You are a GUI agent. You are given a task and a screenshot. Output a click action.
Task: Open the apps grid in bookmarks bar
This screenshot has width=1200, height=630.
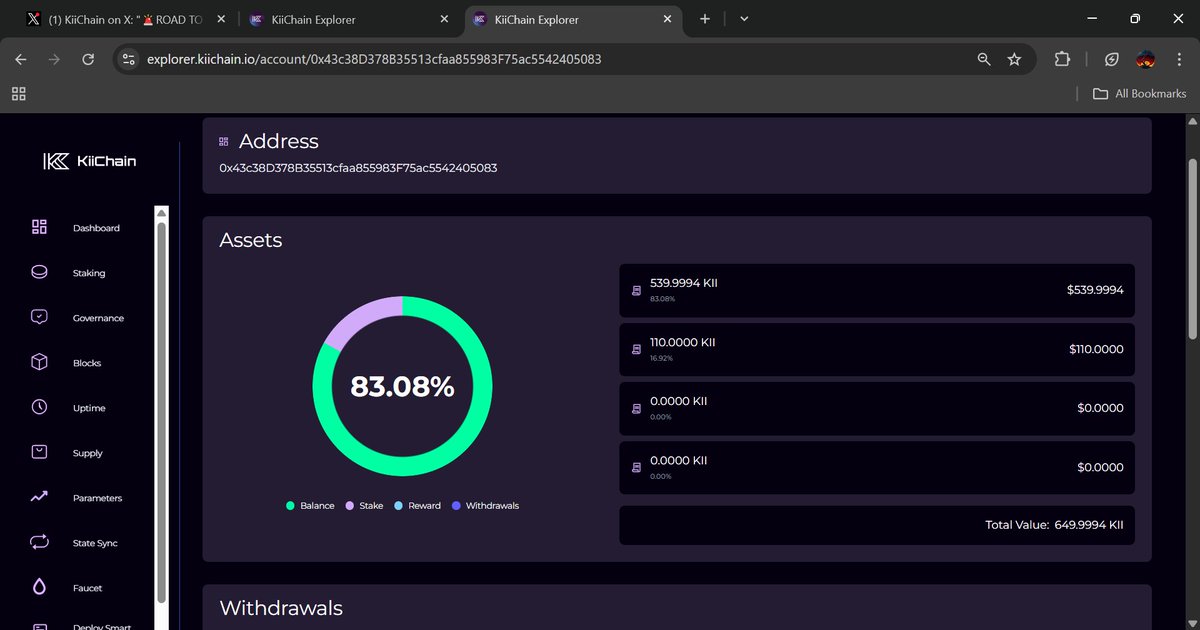coord(18,93)
